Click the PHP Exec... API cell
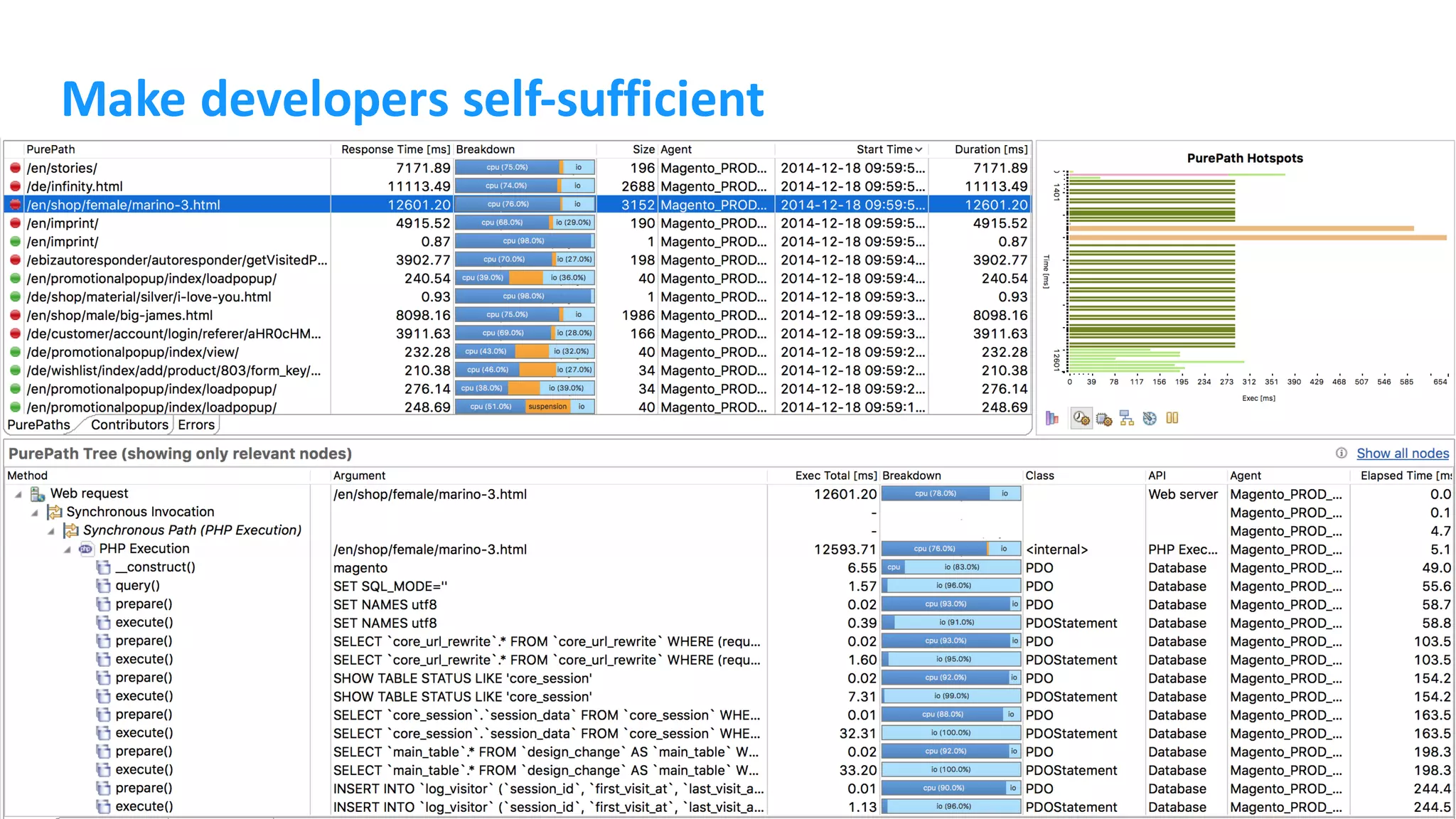Image resolution: width=1456 pixels, height=819 pixels. point(1182,550)
